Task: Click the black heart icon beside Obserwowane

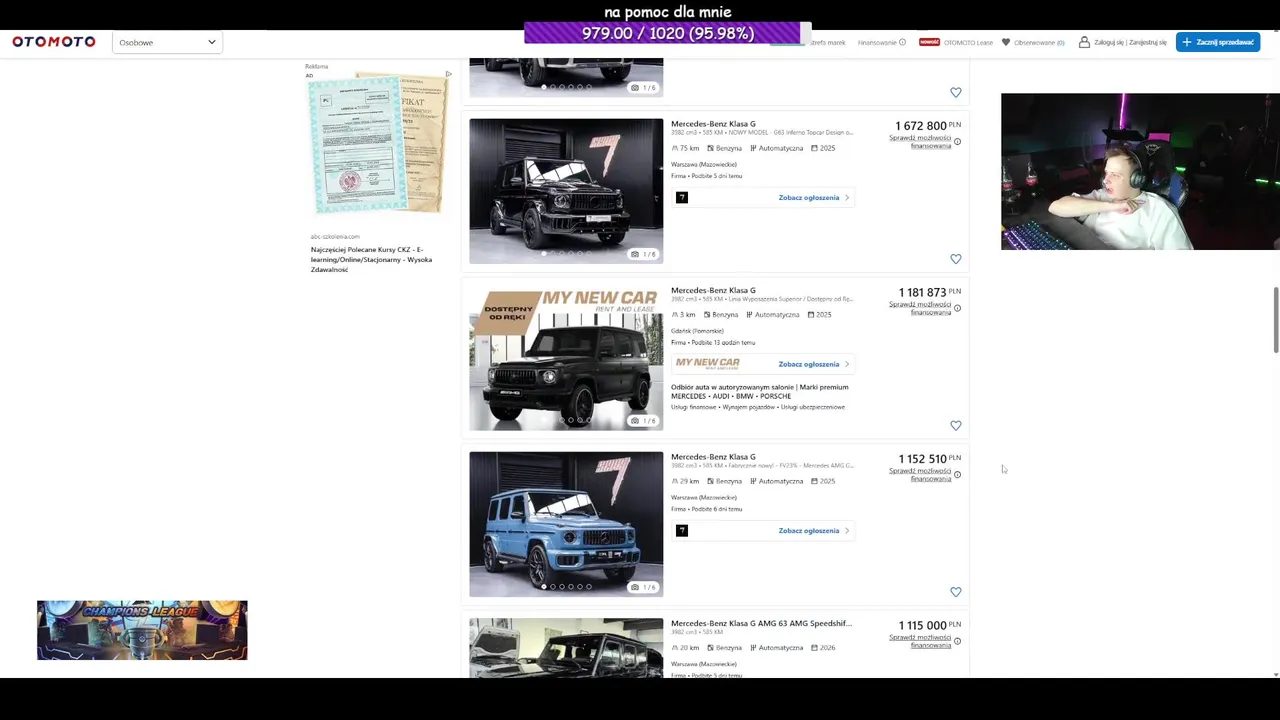Action: pyautogui.click(x=1005, y=42)
